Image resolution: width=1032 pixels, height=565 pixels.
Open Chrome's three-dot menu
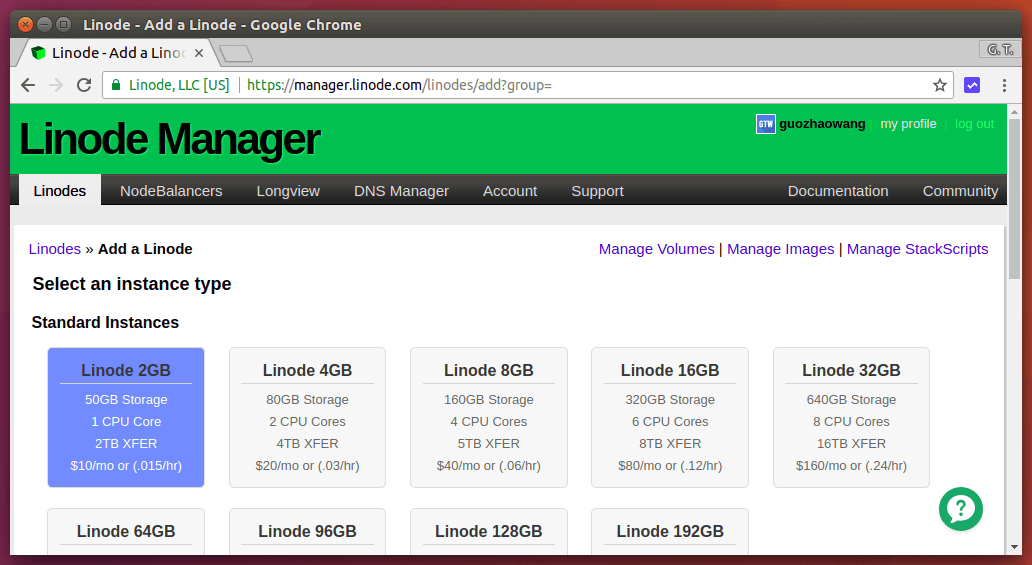(x=1004, y=85)
